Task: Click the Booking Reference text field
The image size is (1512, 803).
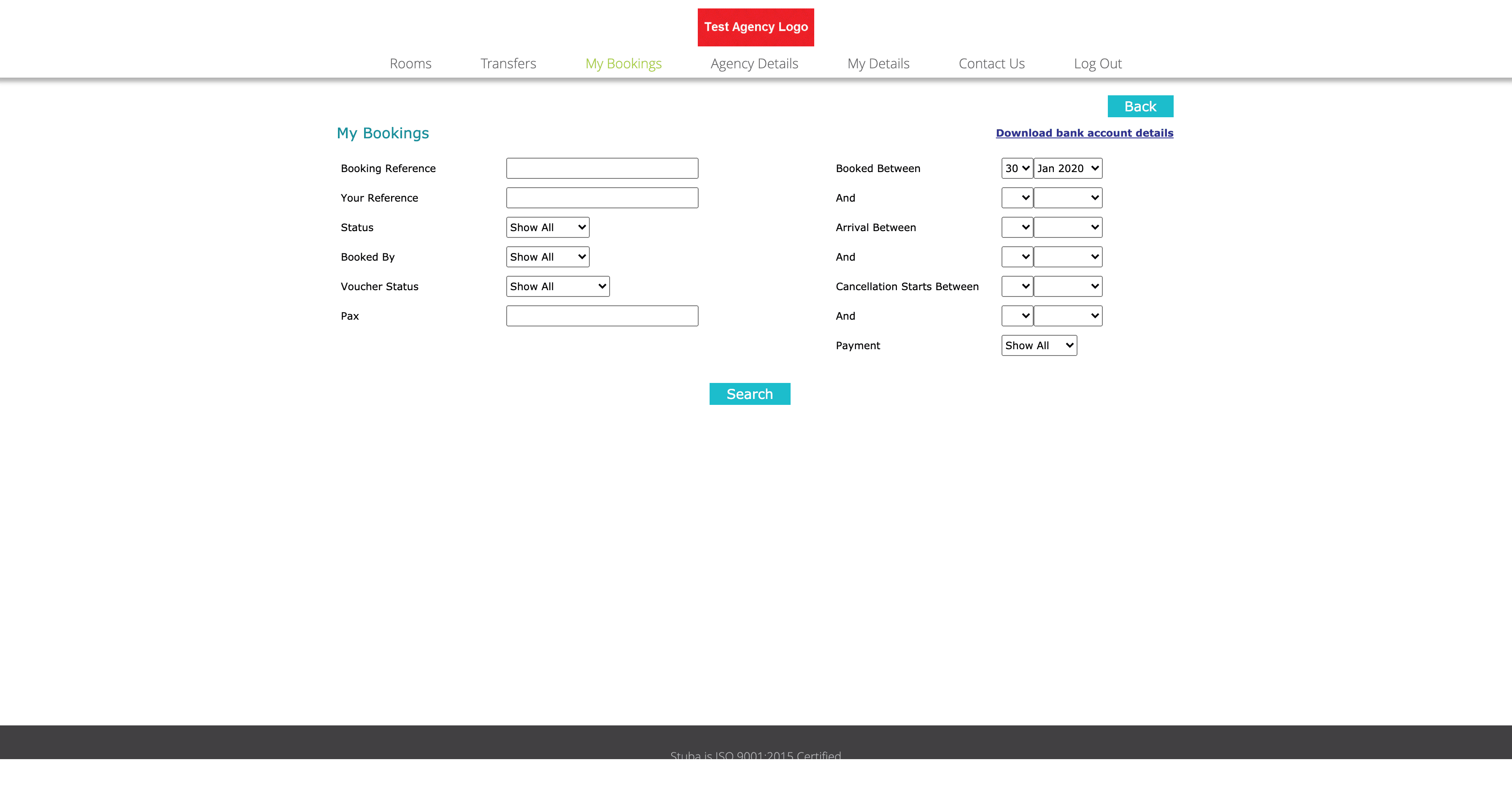Action: pyautogui.click(x=602, y=168)
